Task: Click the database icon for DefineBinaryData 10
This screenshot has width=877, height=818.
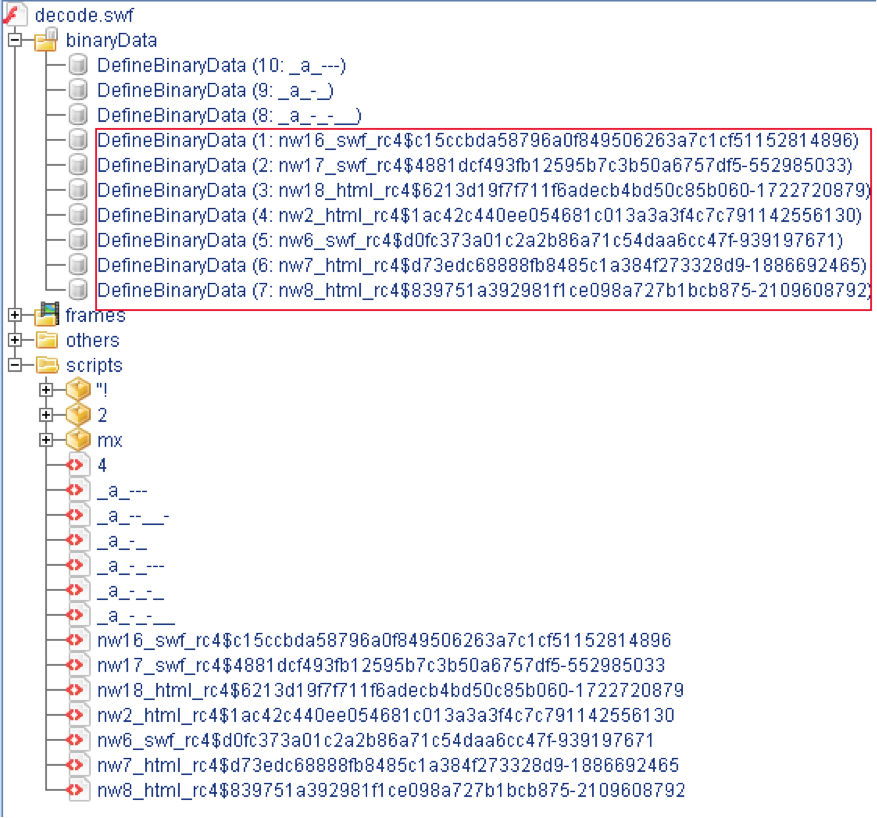Action: [78, 65]
